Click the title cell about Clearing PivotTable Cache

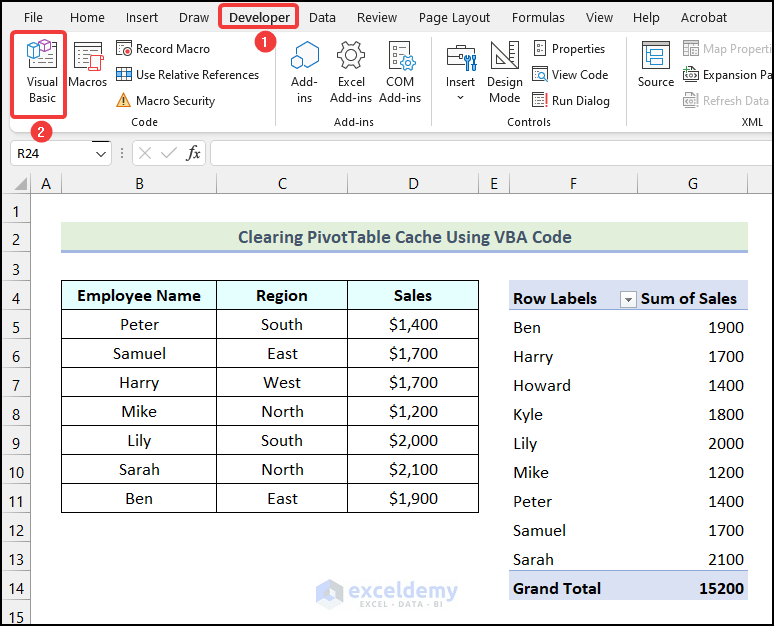tap(404, 237)
